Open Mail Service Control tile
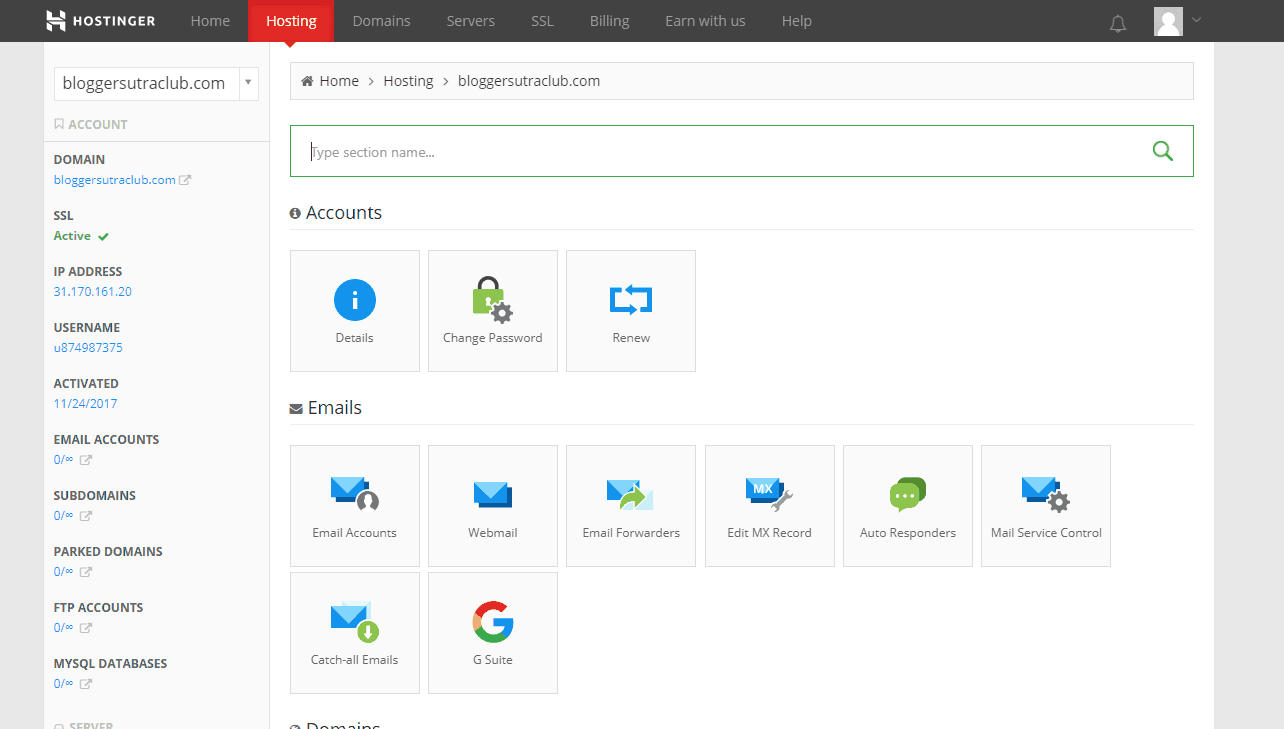This screenshot has width=1284, height=729. 1046,506
